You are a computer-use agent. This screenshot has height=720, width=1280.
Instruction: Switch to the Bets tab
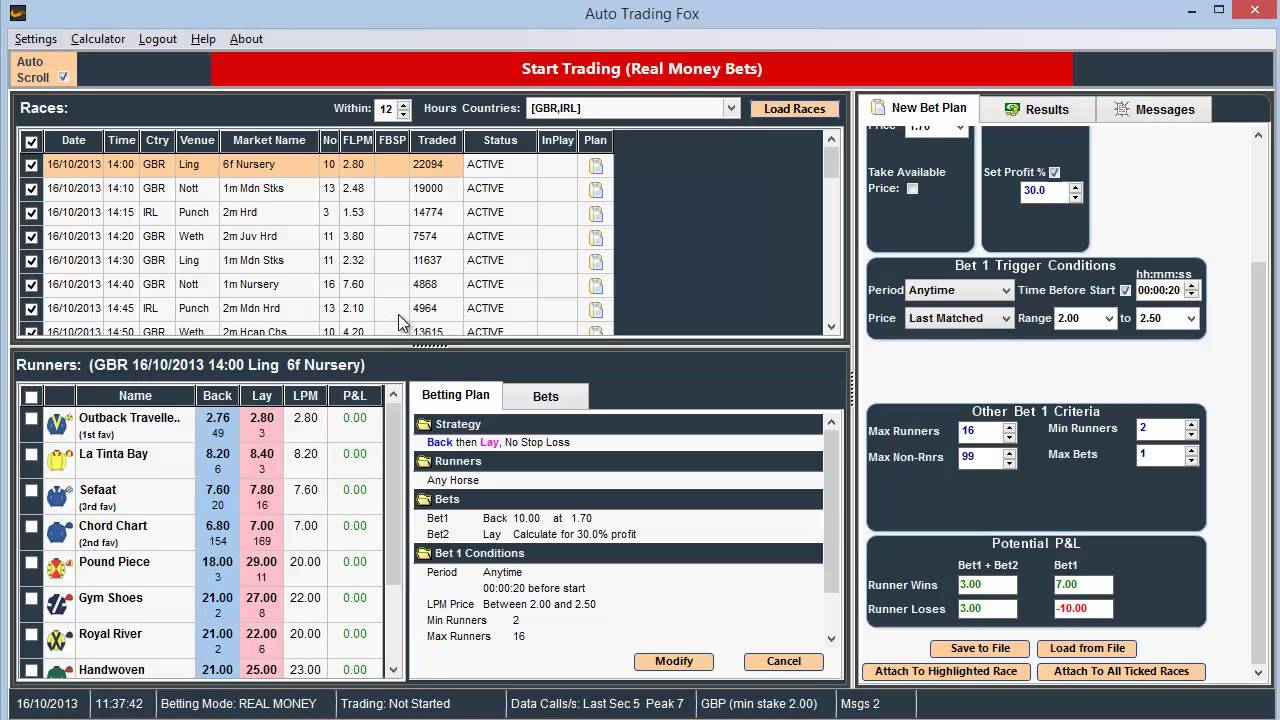[x=546, y=397]
